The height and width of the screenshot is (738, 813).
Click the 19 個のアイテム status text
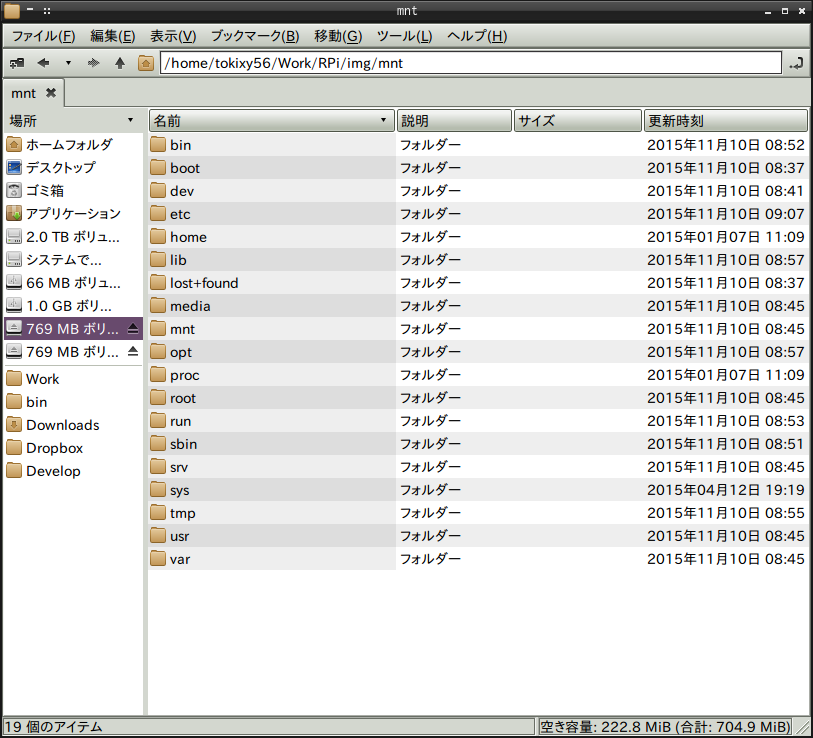[x=53, y=727]
